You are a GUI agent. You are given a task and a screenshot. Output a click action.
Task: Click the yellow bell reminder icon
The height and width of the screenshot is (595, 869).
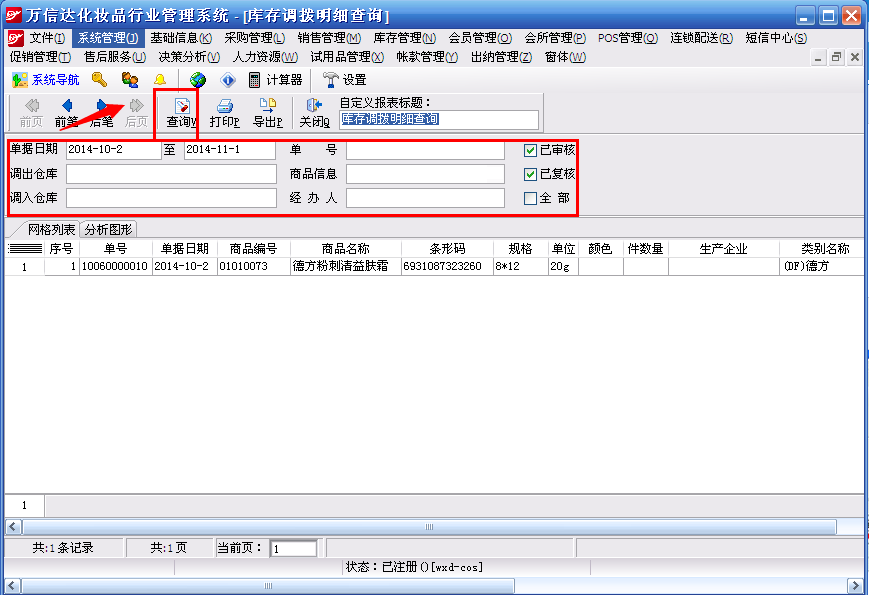coord(160,80)
